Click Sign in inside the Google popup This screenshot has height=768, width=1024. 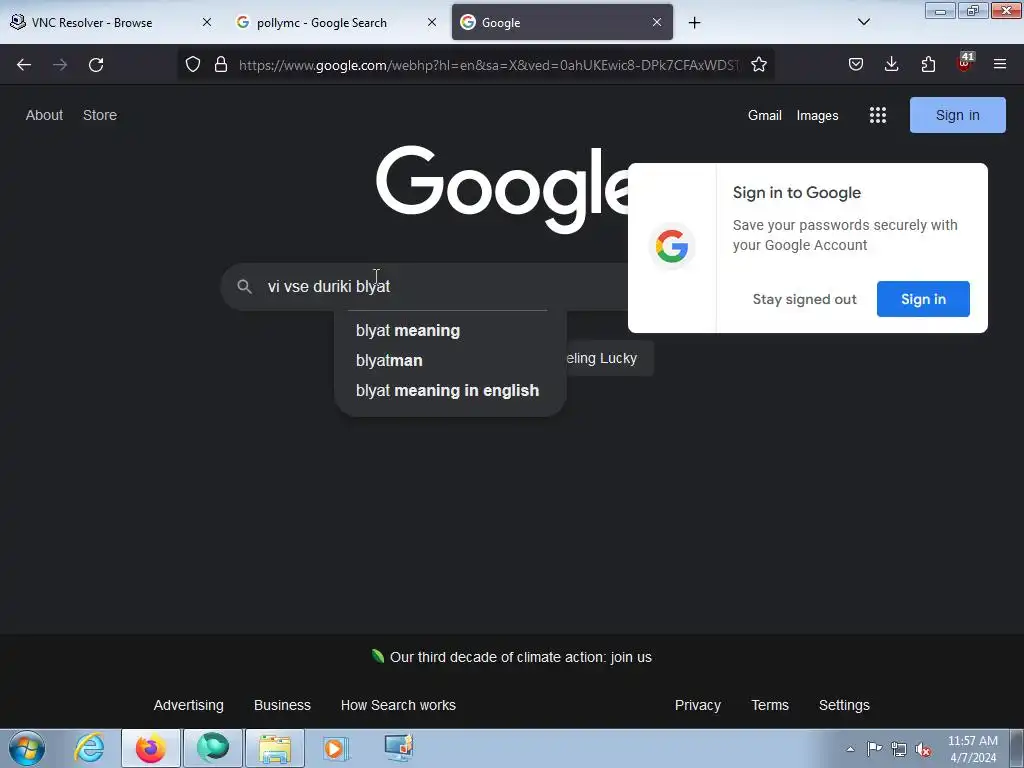923,299
